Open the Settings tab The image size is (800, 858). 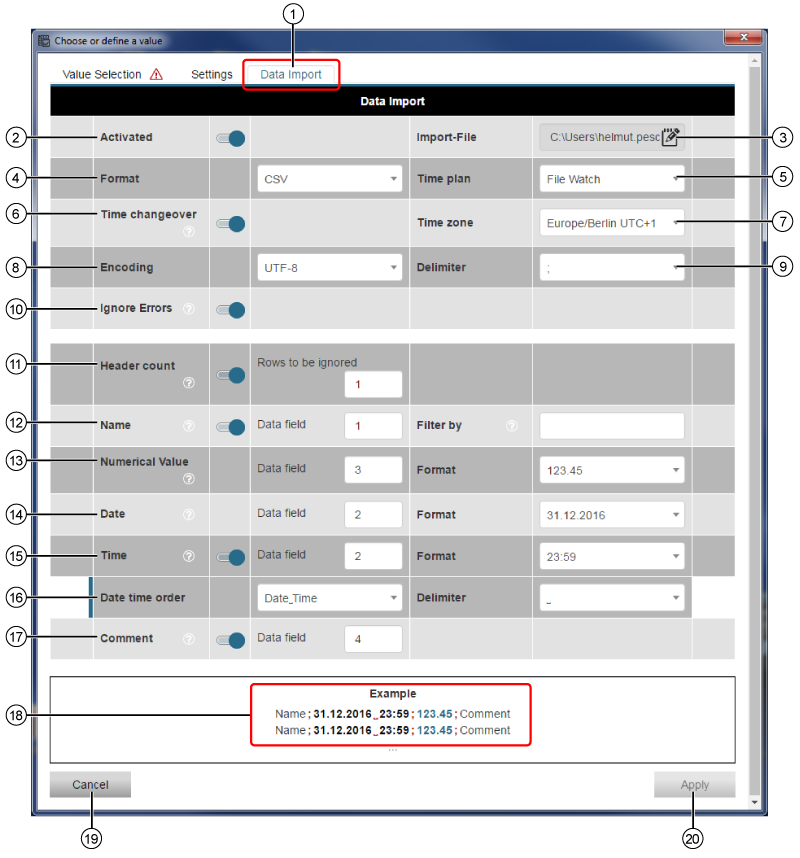(212, 75)
